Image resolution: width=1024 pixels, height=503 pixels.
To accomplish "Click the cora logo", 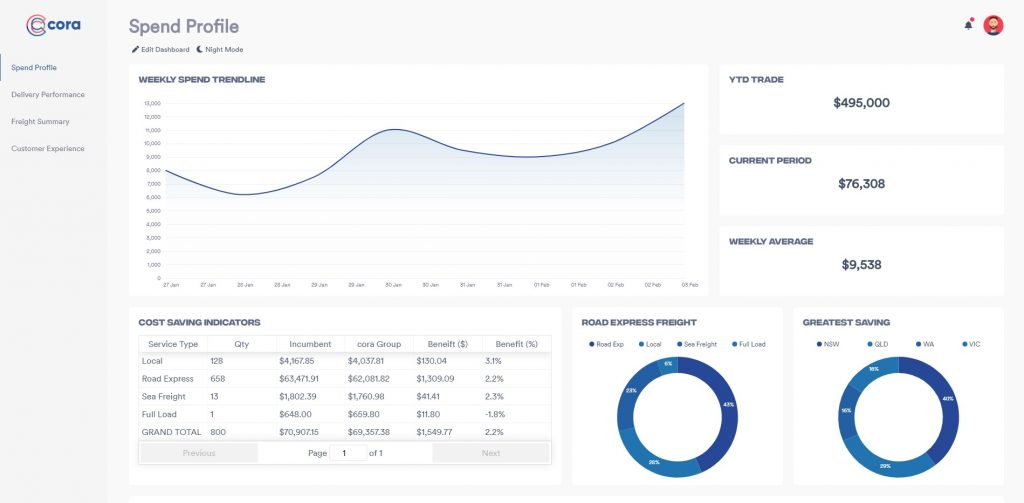I will (54, 25).
